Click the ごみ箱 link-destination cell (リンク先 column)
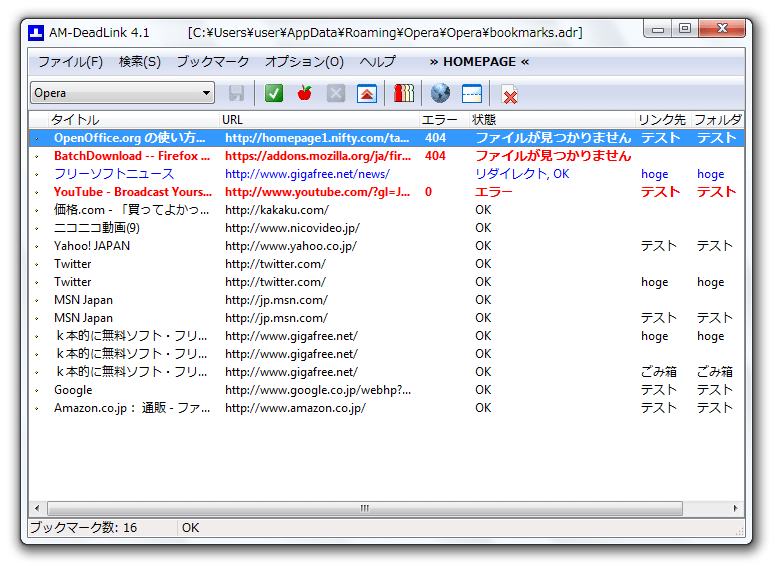The image size is (775, 566). coord(658,372)
